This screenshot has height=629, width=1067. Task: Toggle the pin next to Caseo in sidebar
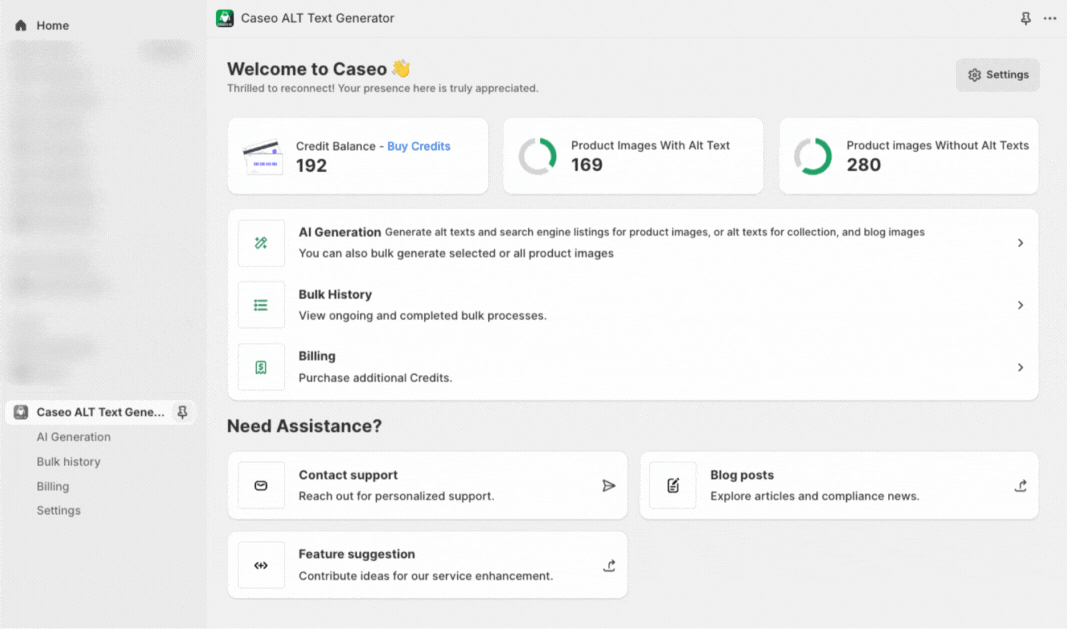tap(182, 412)
